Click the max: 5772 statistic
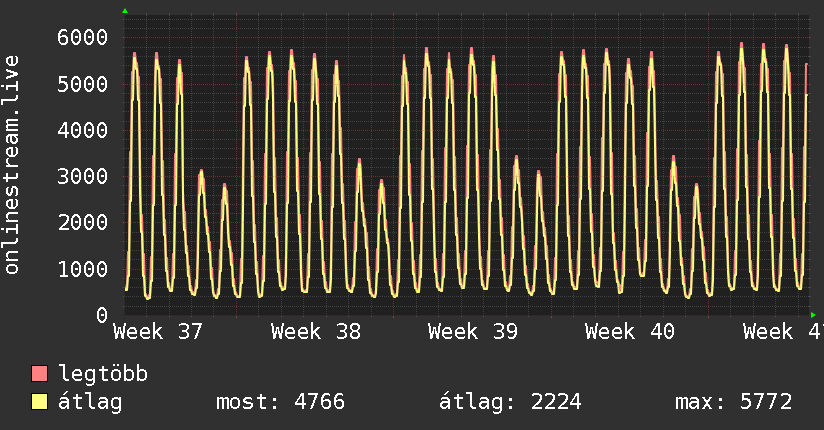 pyautogui.click(x=734, y=402)
